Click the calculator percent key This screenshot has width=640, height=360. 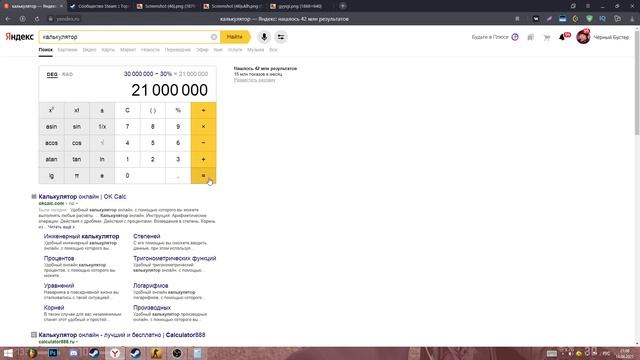178,110
